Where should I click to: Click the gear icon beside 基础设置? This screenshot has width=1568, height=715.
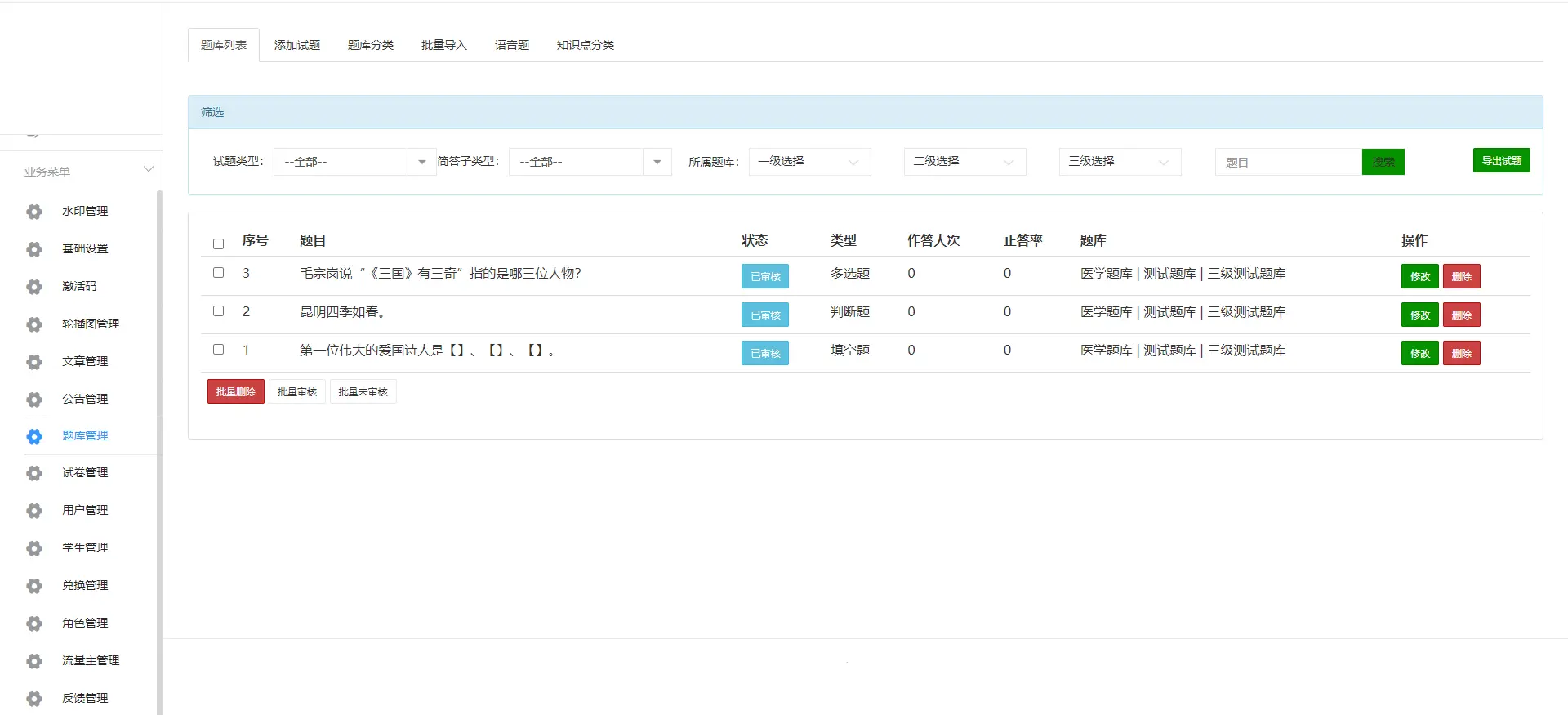click(34, 249)
